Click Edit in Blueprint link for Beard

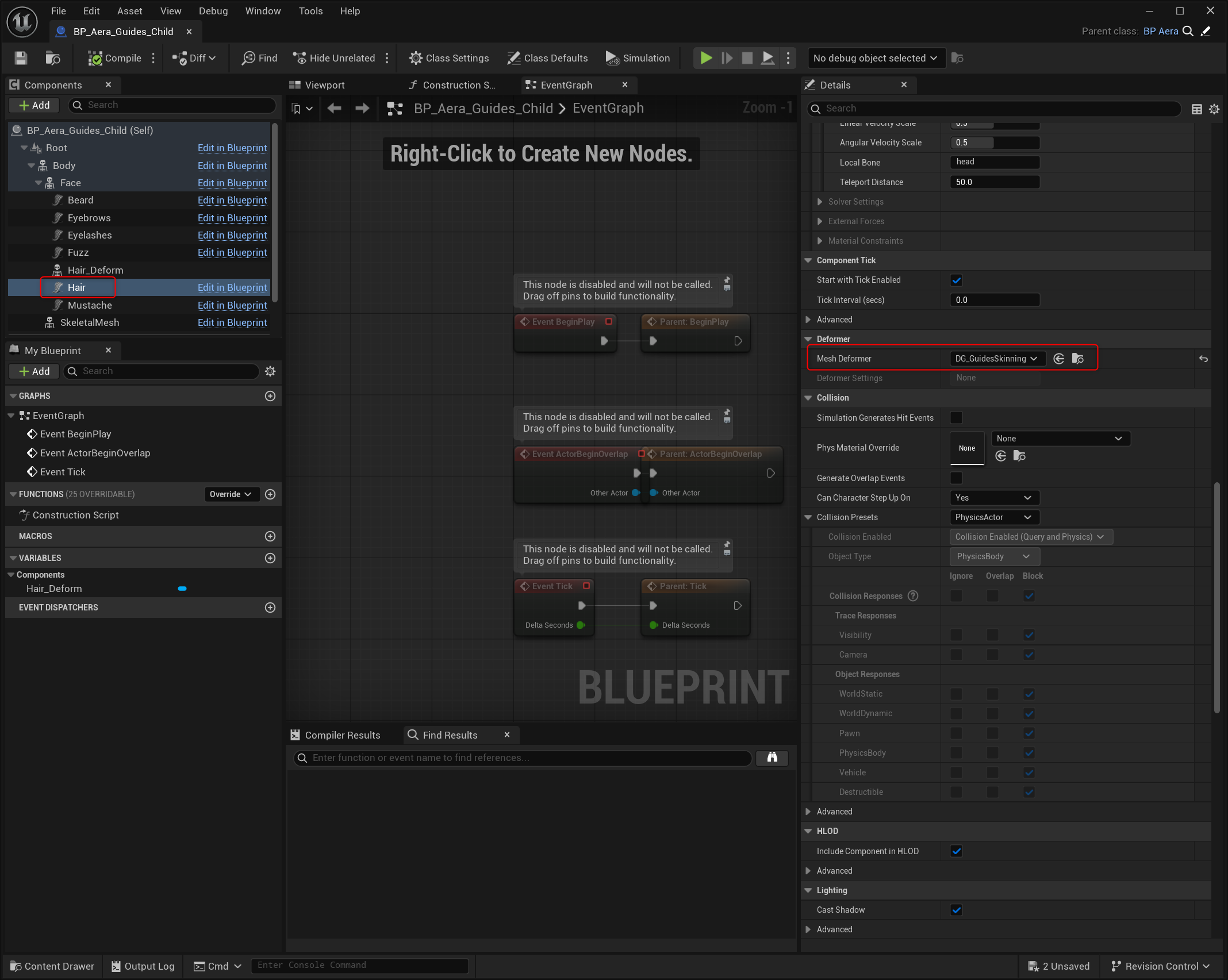point(232,200)
